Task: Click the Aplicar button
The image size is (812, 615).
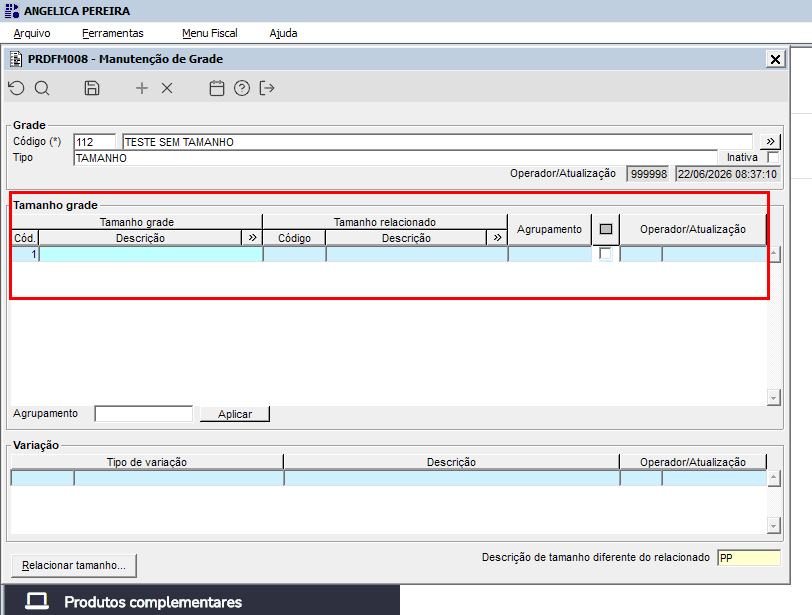Action: click(235, 414)
